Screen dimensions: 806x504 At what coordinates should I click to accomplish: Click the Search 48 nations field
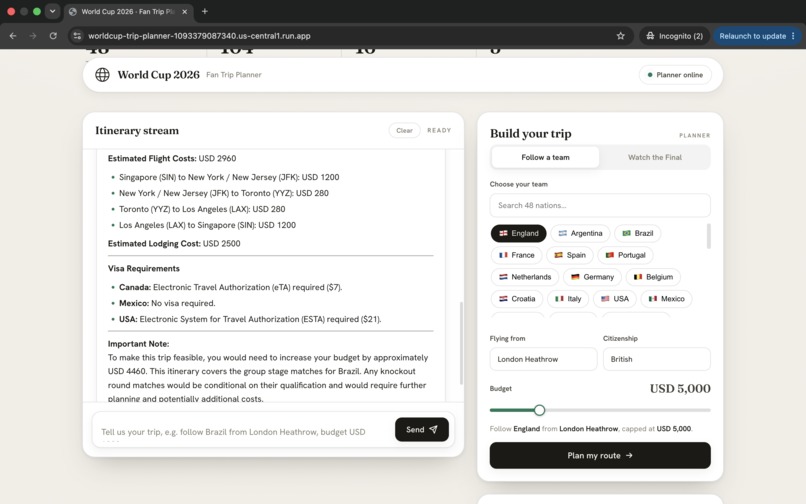(x=600, y=205)
